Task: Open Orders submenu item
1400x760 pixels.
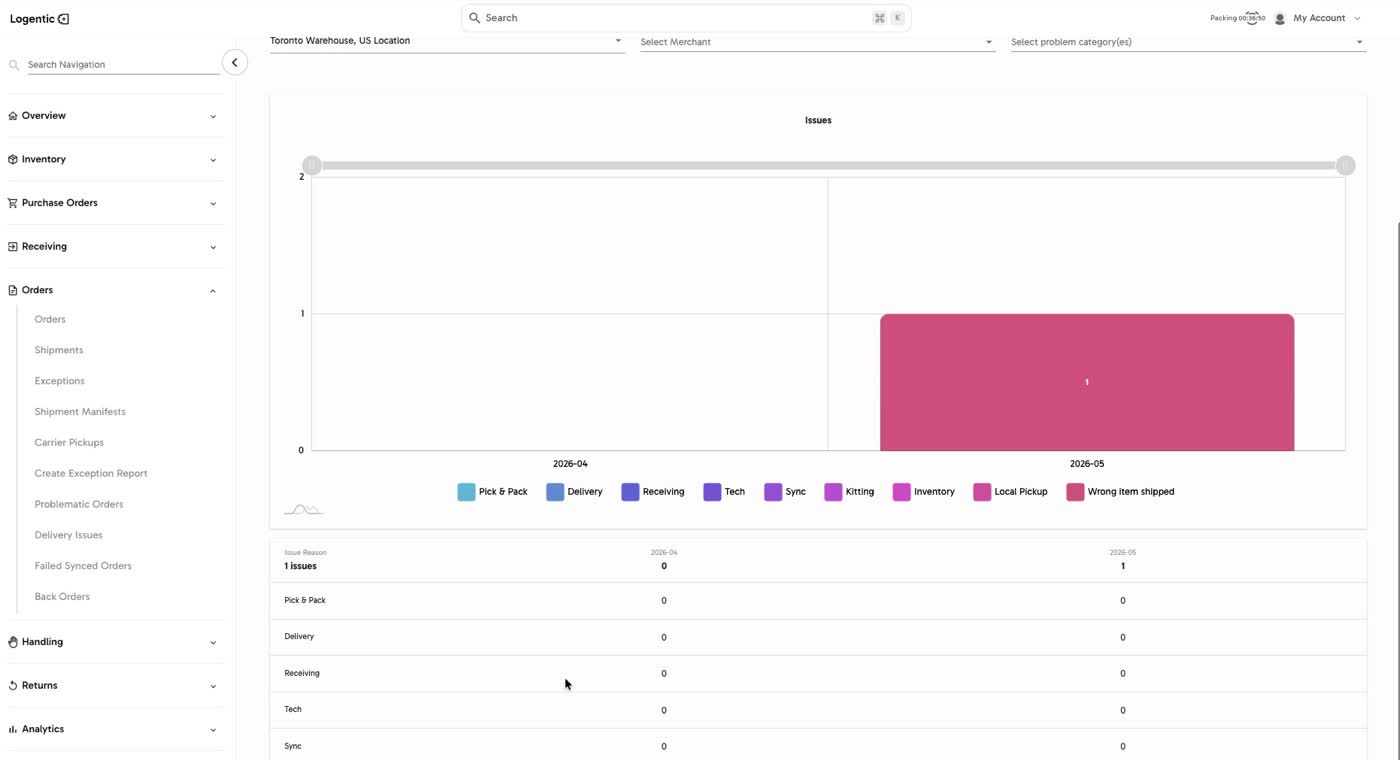Action: 50,319
